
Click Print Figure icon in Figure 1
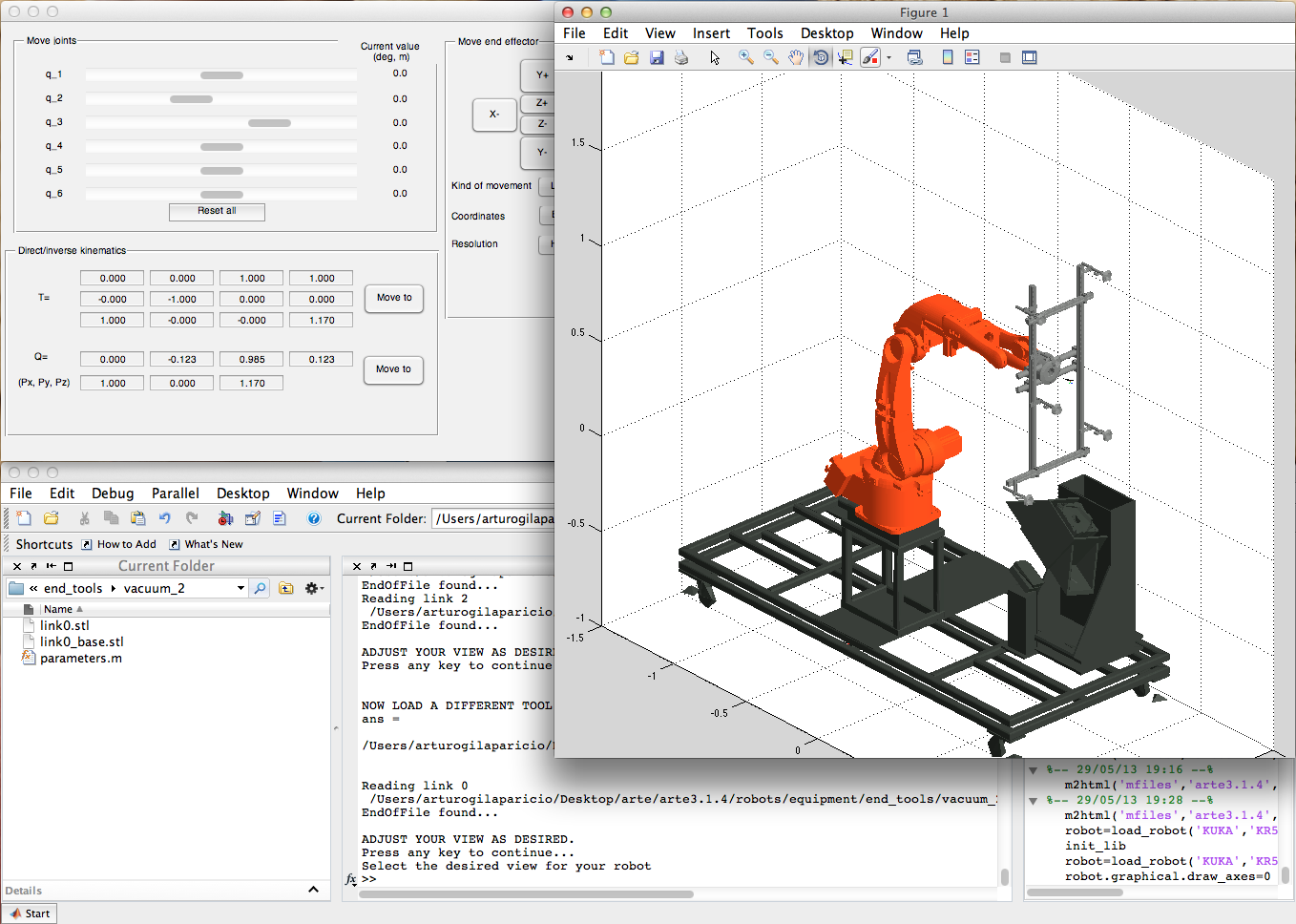click(681, 57)
